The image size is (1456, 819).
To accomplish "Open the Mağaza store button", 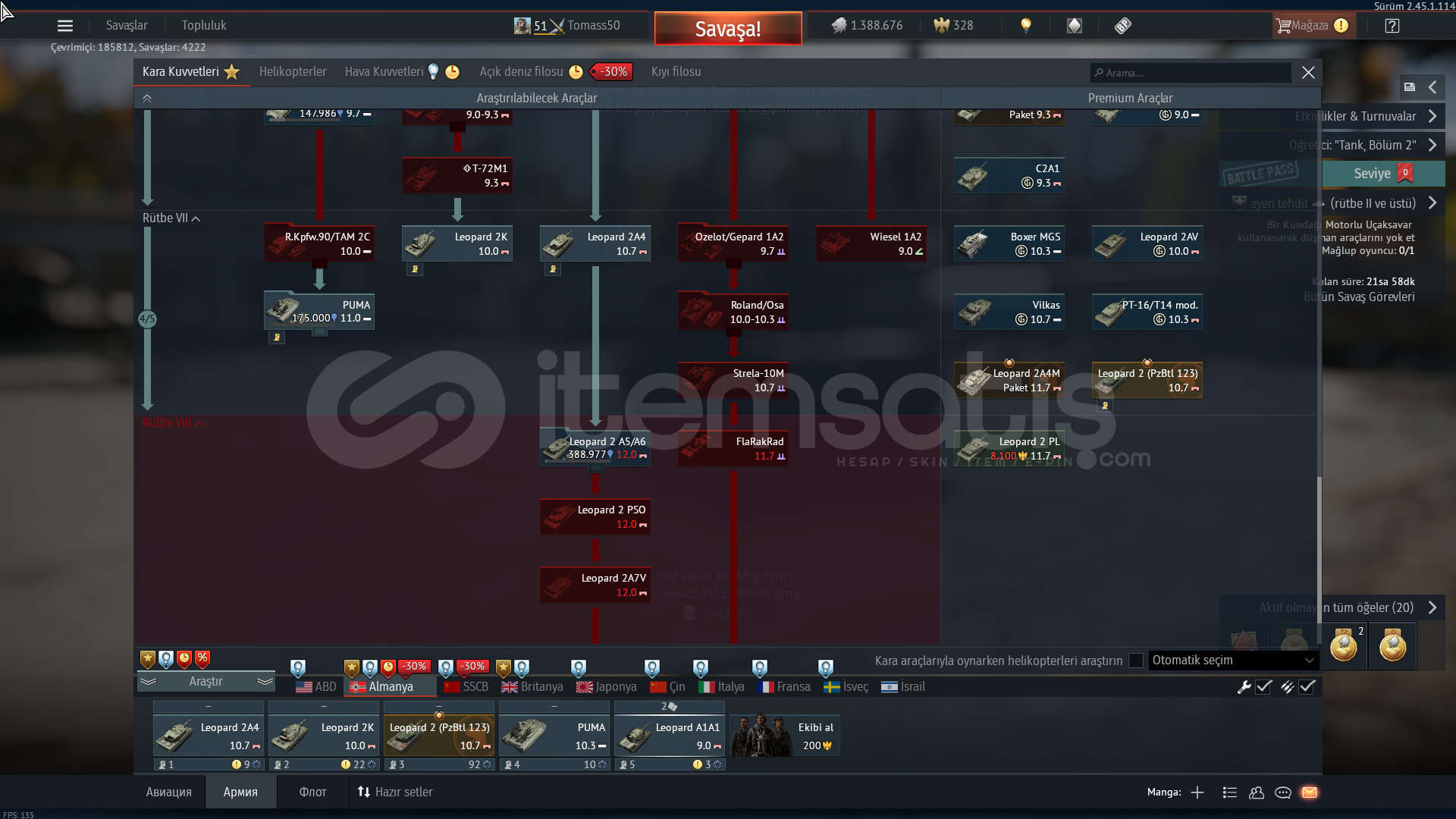I will coord(1311,26).
